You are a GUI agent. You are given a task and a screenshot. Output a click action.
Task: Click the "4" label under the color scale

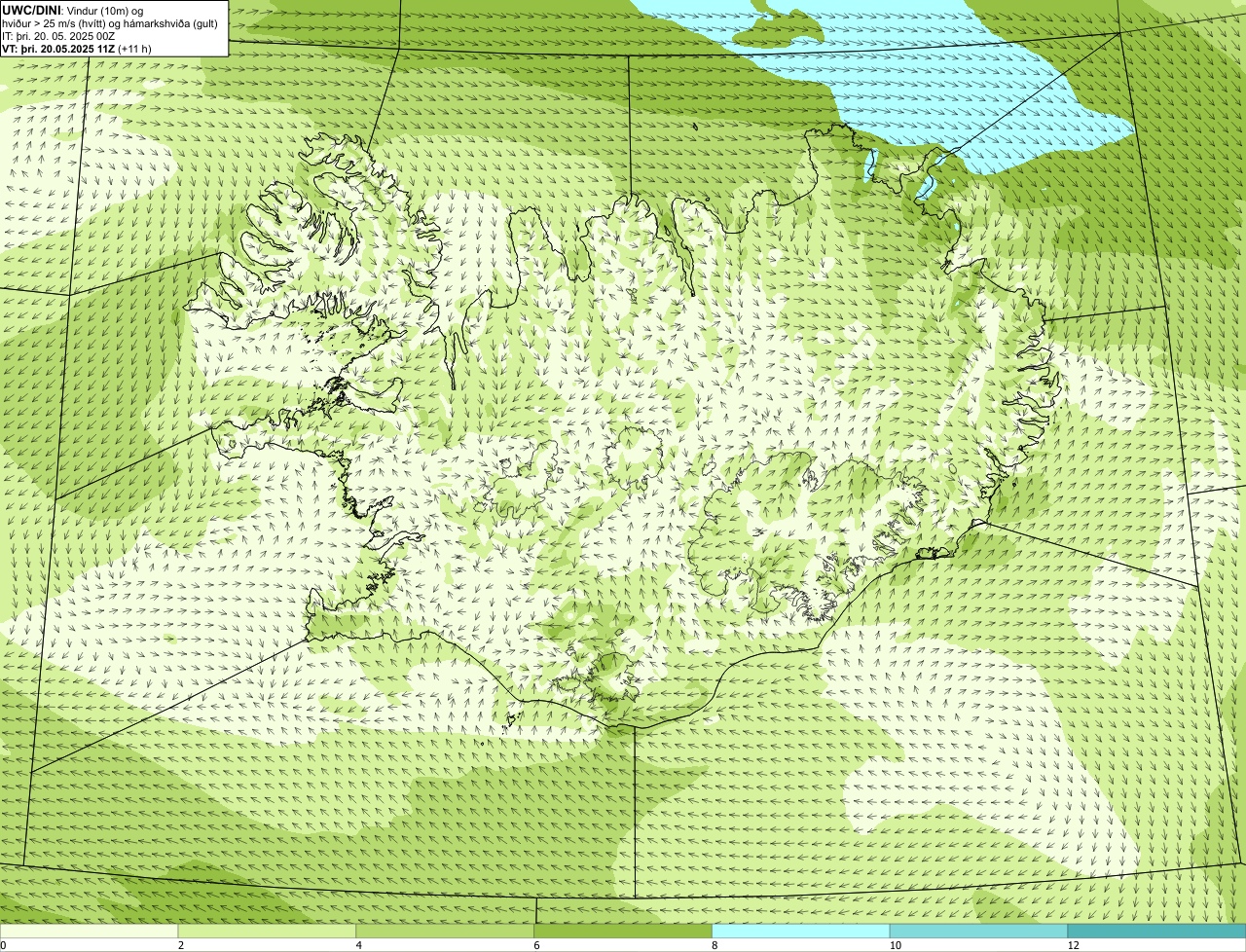tap(359, 945)
